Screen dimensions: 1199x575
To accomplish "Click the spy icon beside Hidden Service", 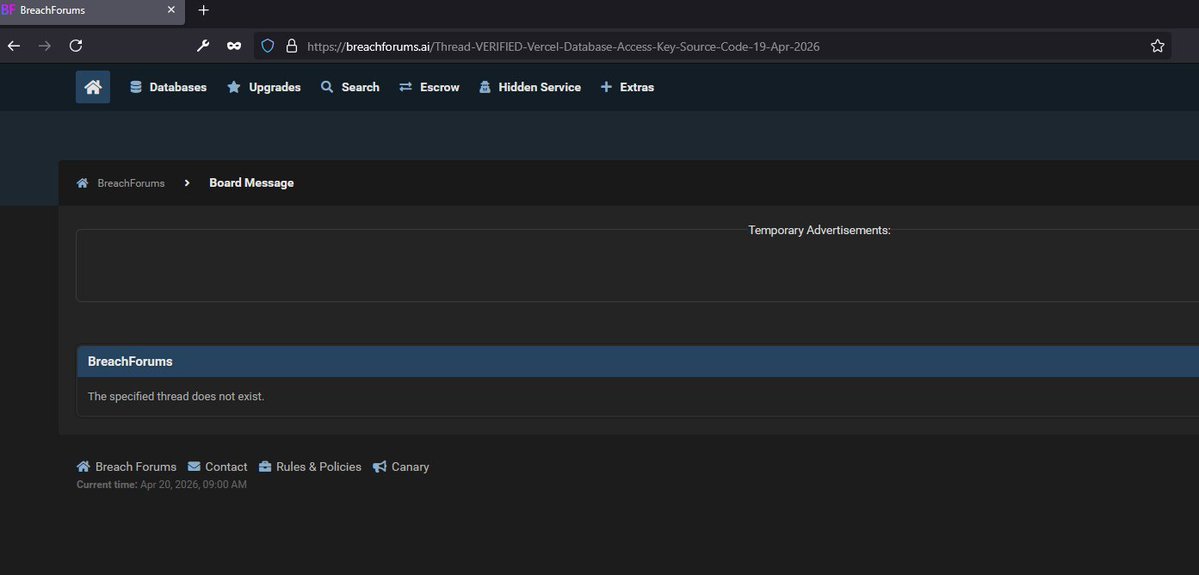I will click(485, 87).
